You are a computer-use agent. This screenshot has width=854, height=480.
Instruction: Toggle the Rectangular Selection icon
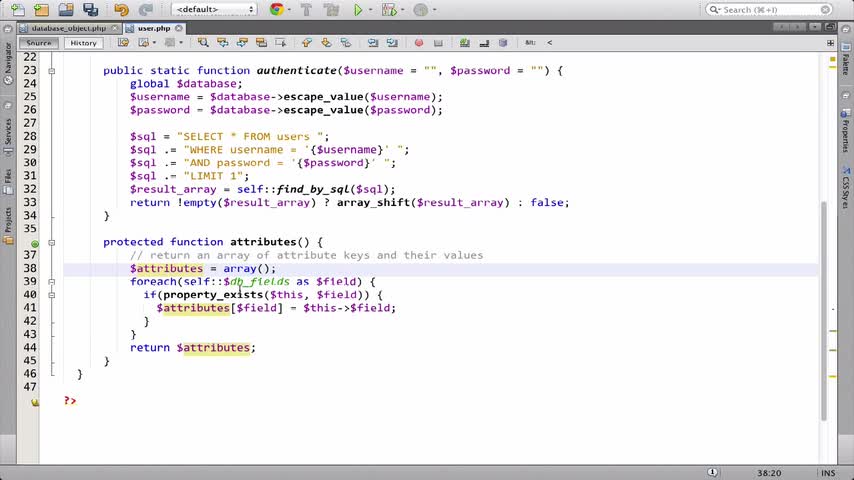click(280, 42)
